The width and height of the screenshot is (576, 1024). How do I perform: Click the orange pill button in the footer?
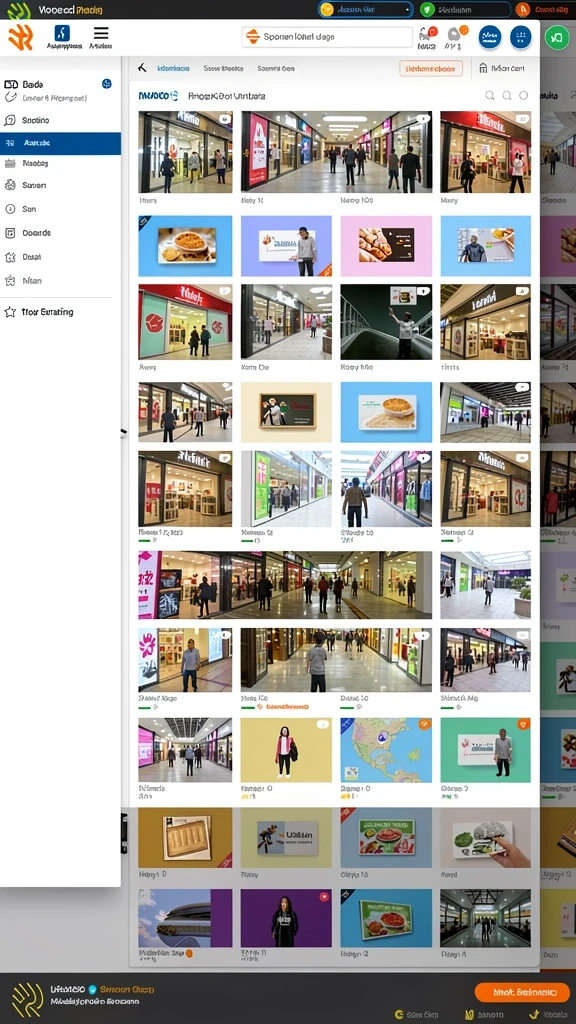[x=522, y=992]
